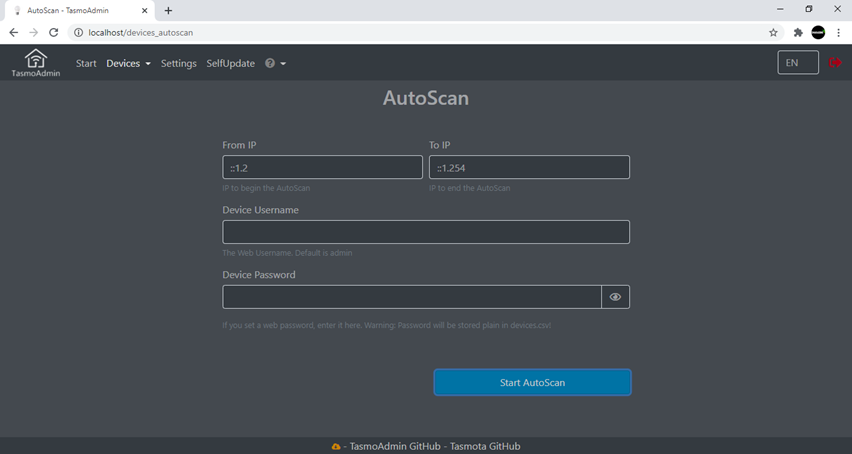
Task: Open the Tasmota GitHub link
Action: click(485, 446)
